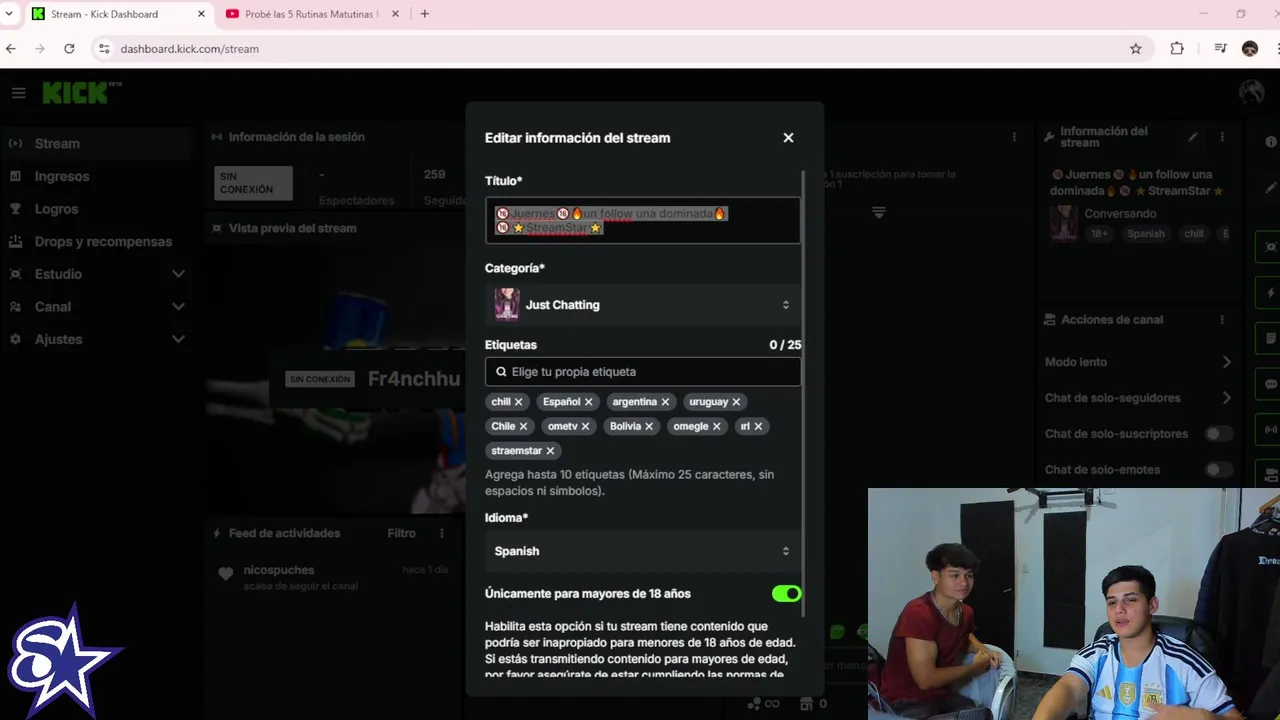
Task: Switch to the Probé las 5 Rutinas Matutinas tab
Action: [311, 14]
